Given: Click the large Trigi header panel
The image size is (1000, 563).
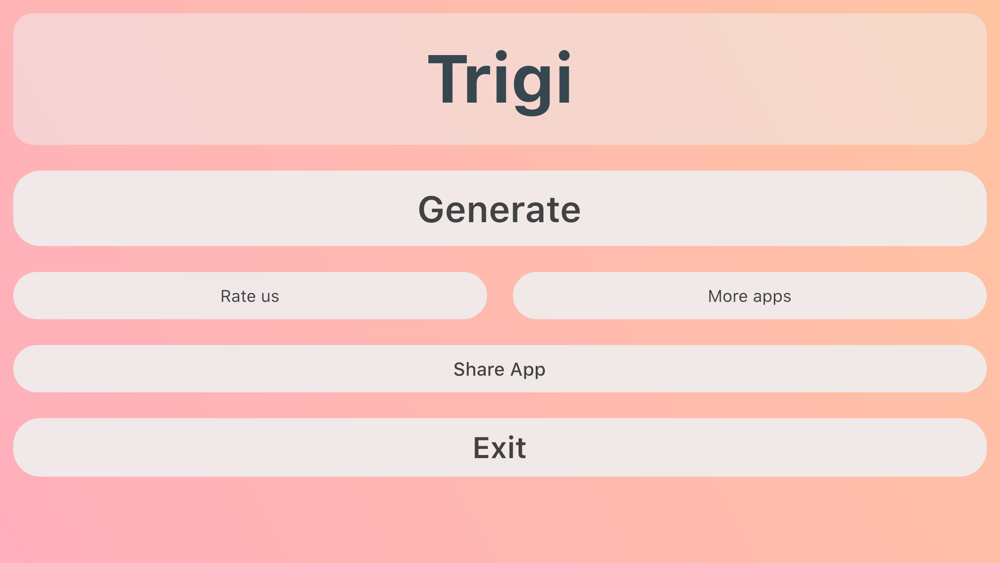Looking at the screenshot, I should (x=500, y=79).
